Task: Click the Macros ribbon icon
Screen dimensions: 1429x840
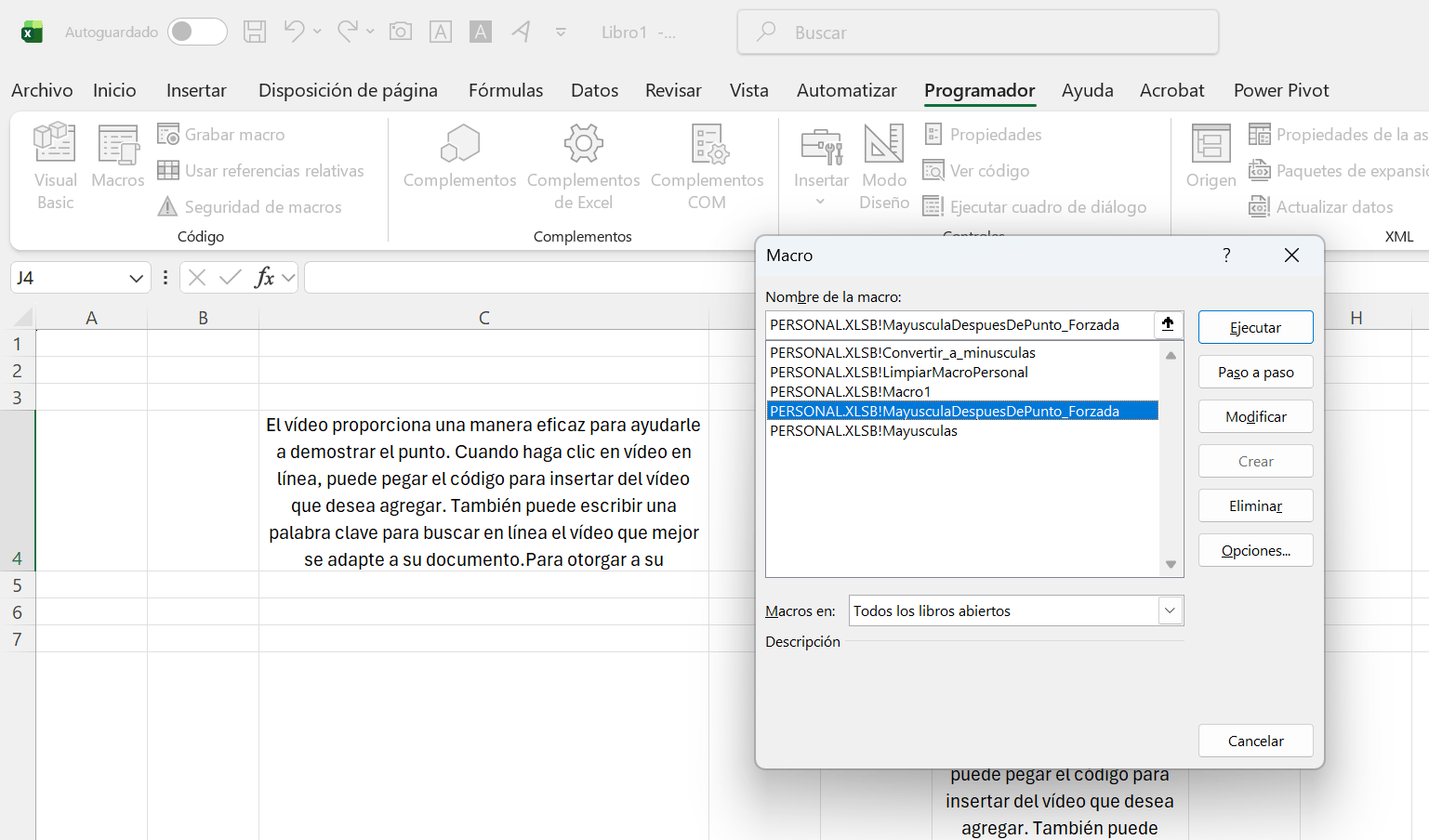Action: click(118, 156)
